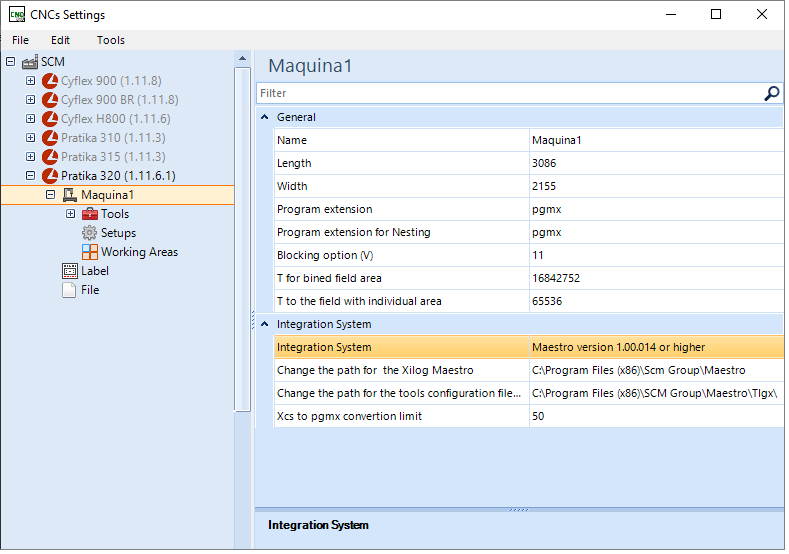Click the Xilog Maestro path value

tap(657, 370)
